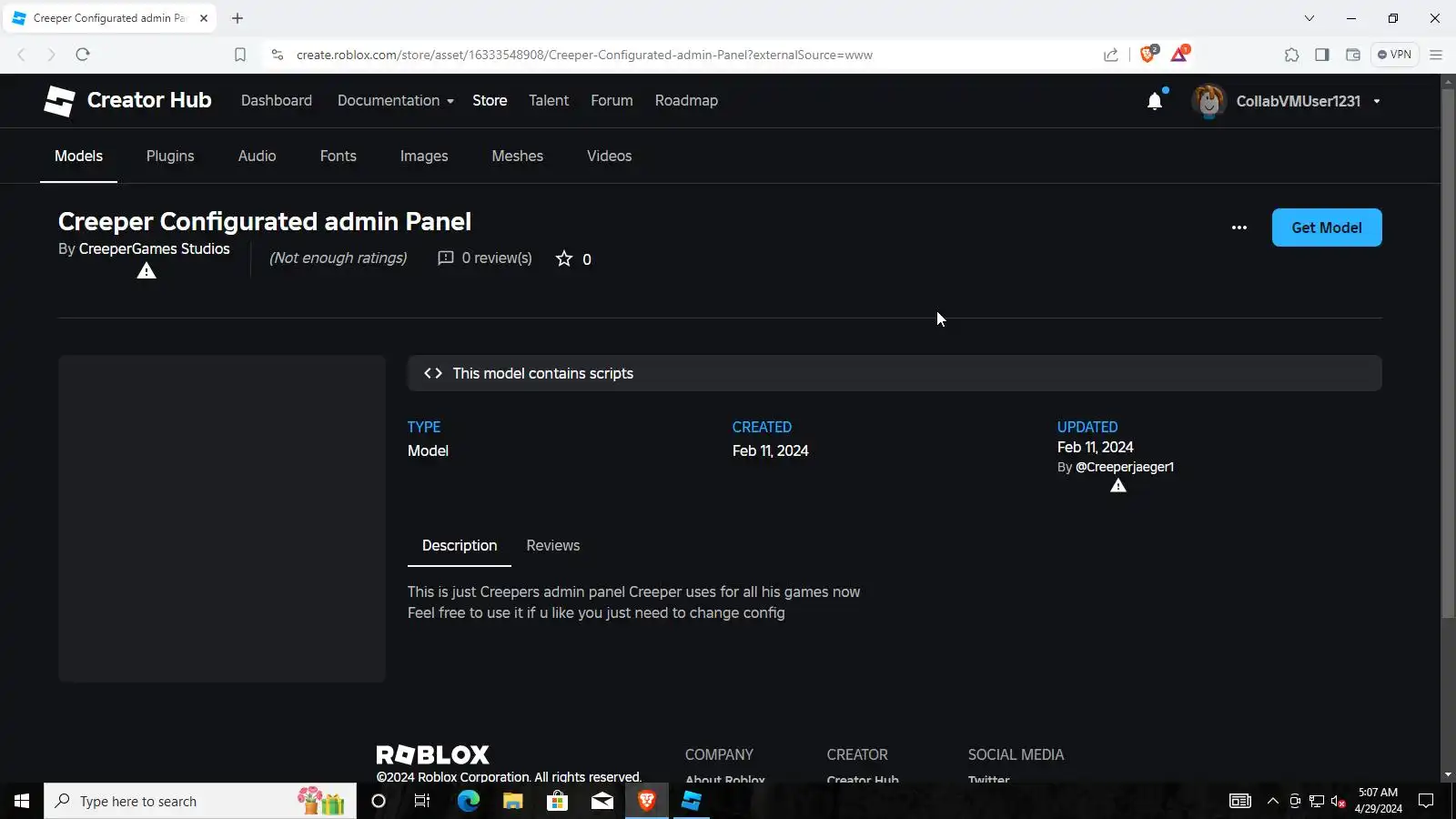1456x819 pixels.
Task: Click the 'This model contains scripts' banner
Action: [x=895, y=373]
